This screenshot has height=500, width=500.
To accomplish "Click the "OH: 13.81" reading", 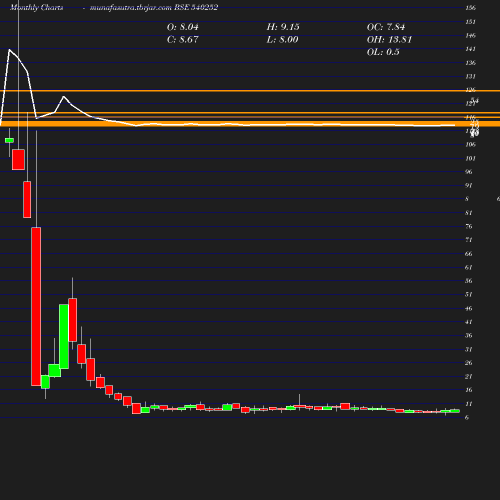I will point(389,40).
